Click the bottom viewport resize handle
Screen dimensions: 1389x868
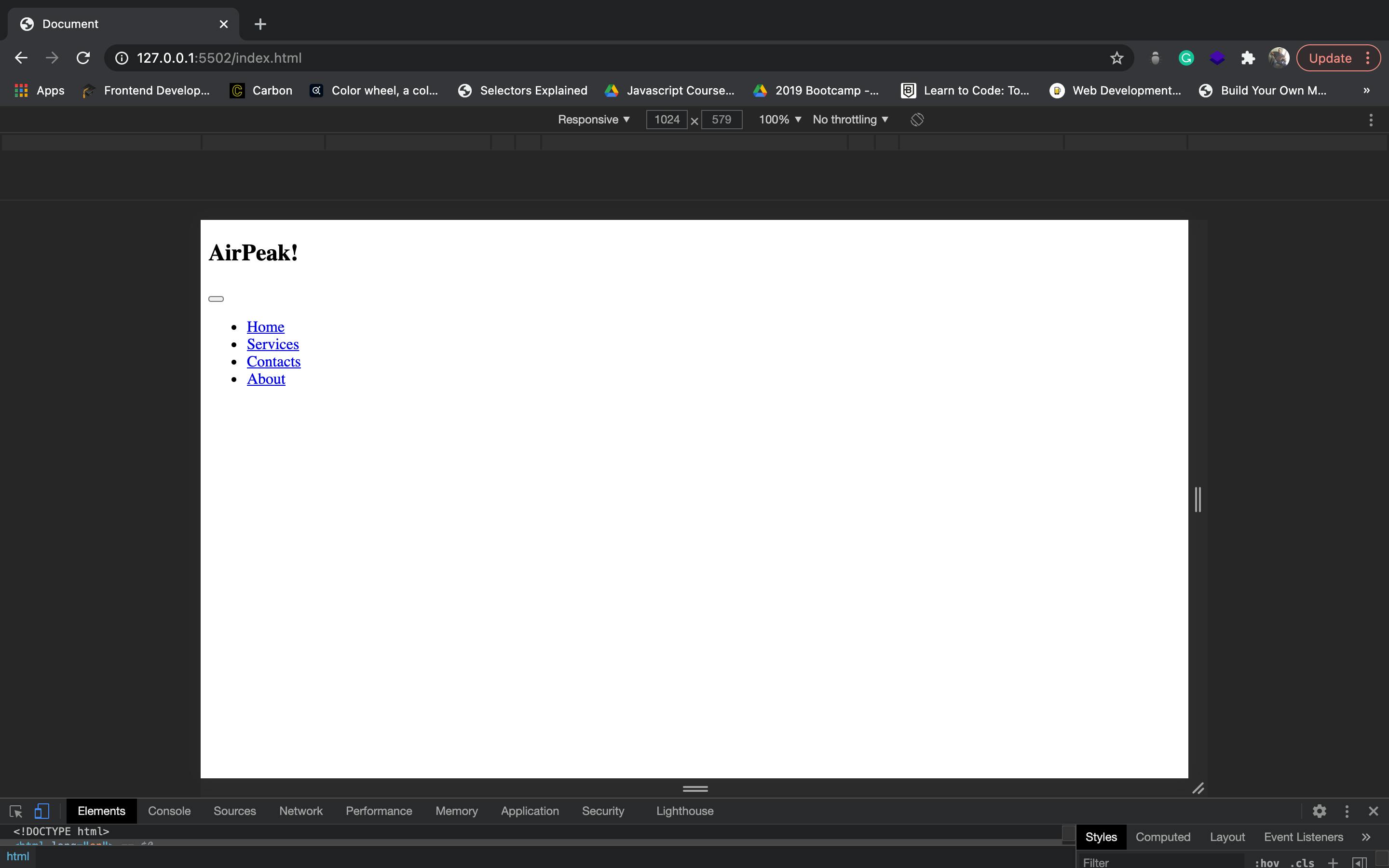click(x=695, y=789)
